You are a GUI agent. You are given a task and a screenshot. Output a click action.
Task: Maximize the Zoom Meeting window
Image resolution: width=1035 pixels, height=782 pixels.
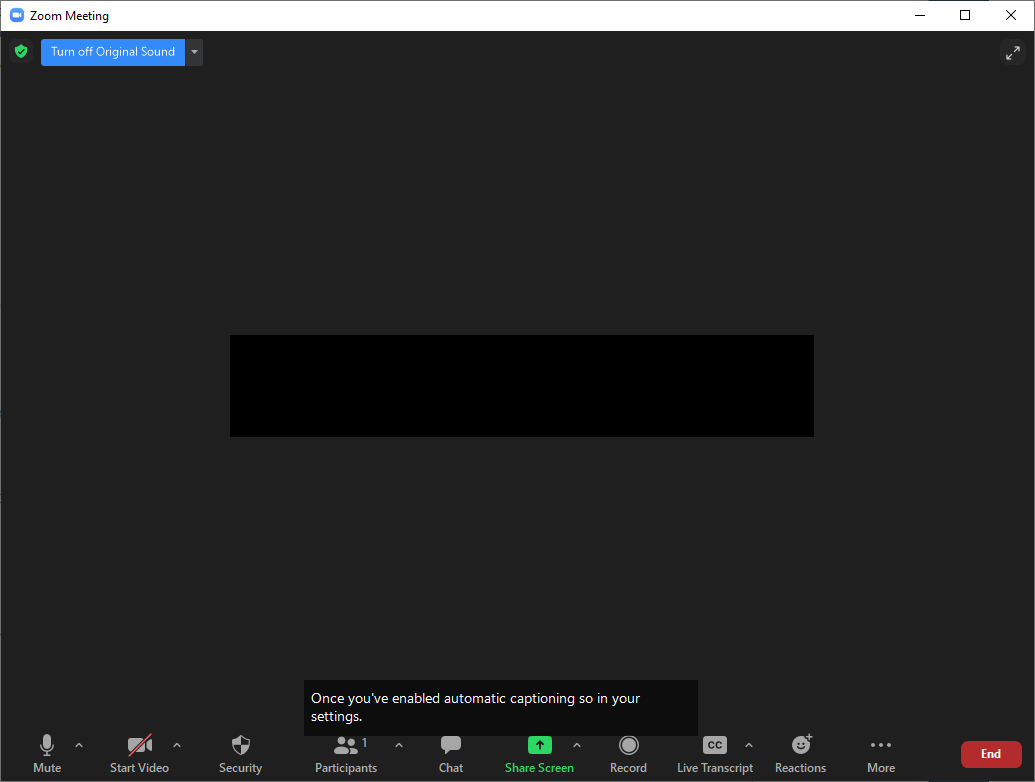[x=965, y=15]
